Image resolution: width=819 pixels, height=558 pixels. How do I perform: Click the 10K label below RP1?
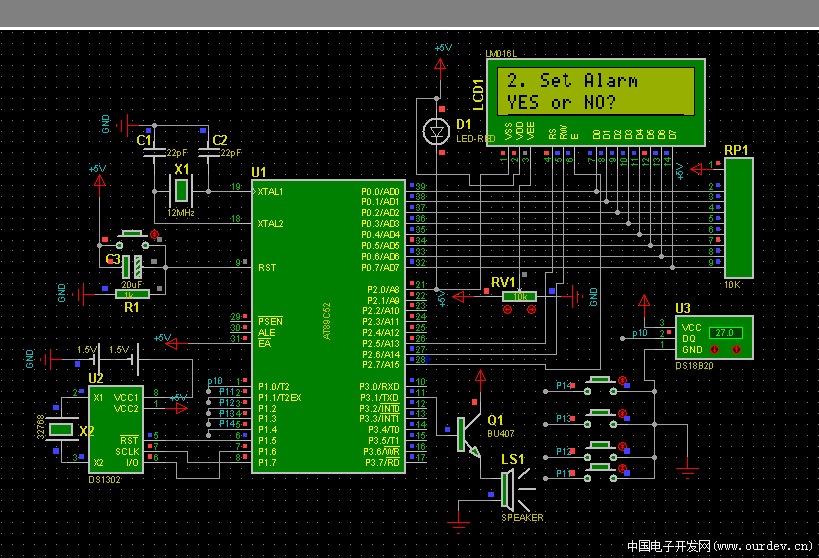(732, 285)
